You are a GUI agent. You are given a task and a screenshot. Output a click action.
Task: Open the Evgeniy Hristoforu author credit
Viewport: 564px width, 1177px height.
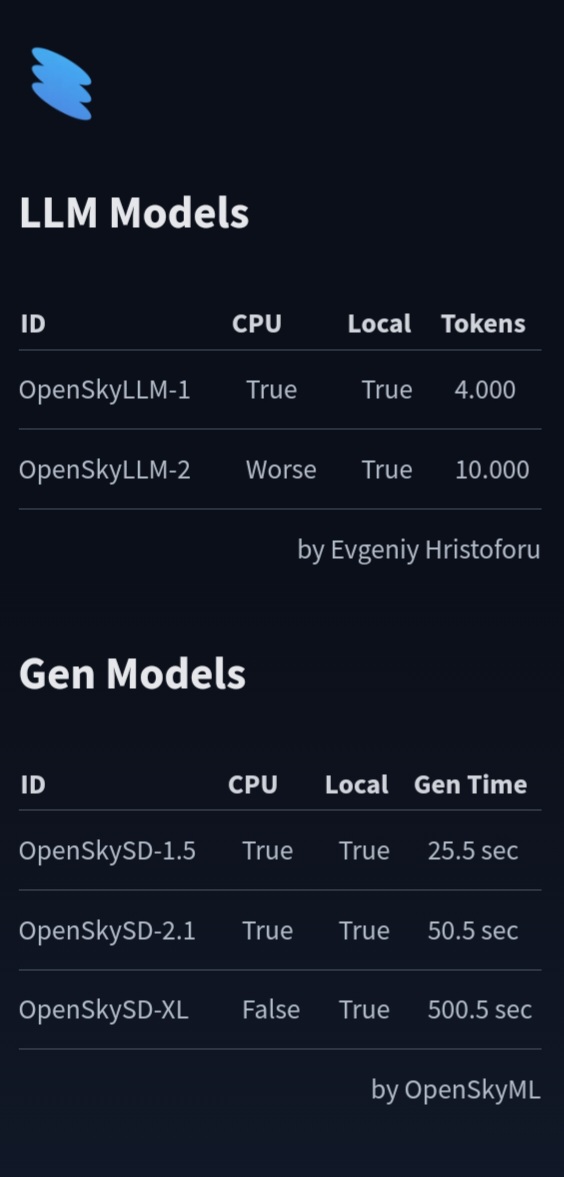coord(418,549)
